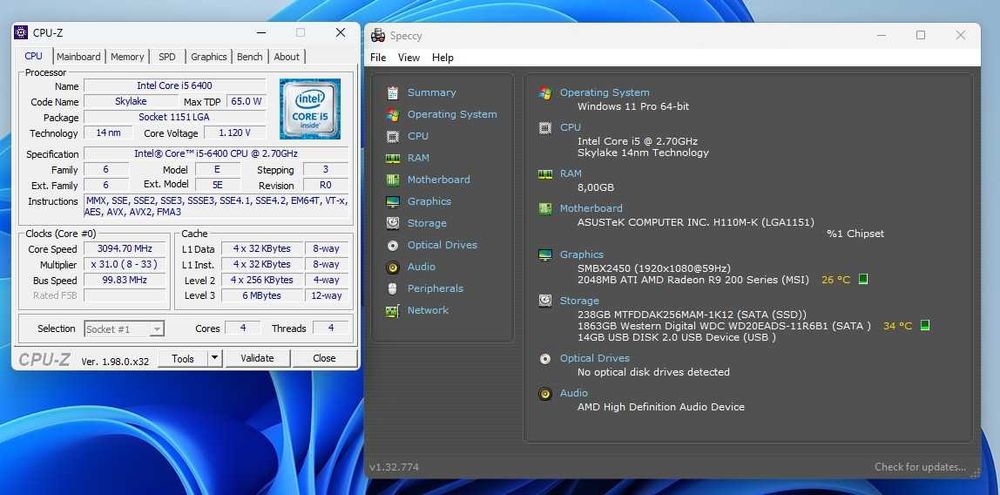Click the AMD High Definition Audio Device text

[x=661, y=406]
